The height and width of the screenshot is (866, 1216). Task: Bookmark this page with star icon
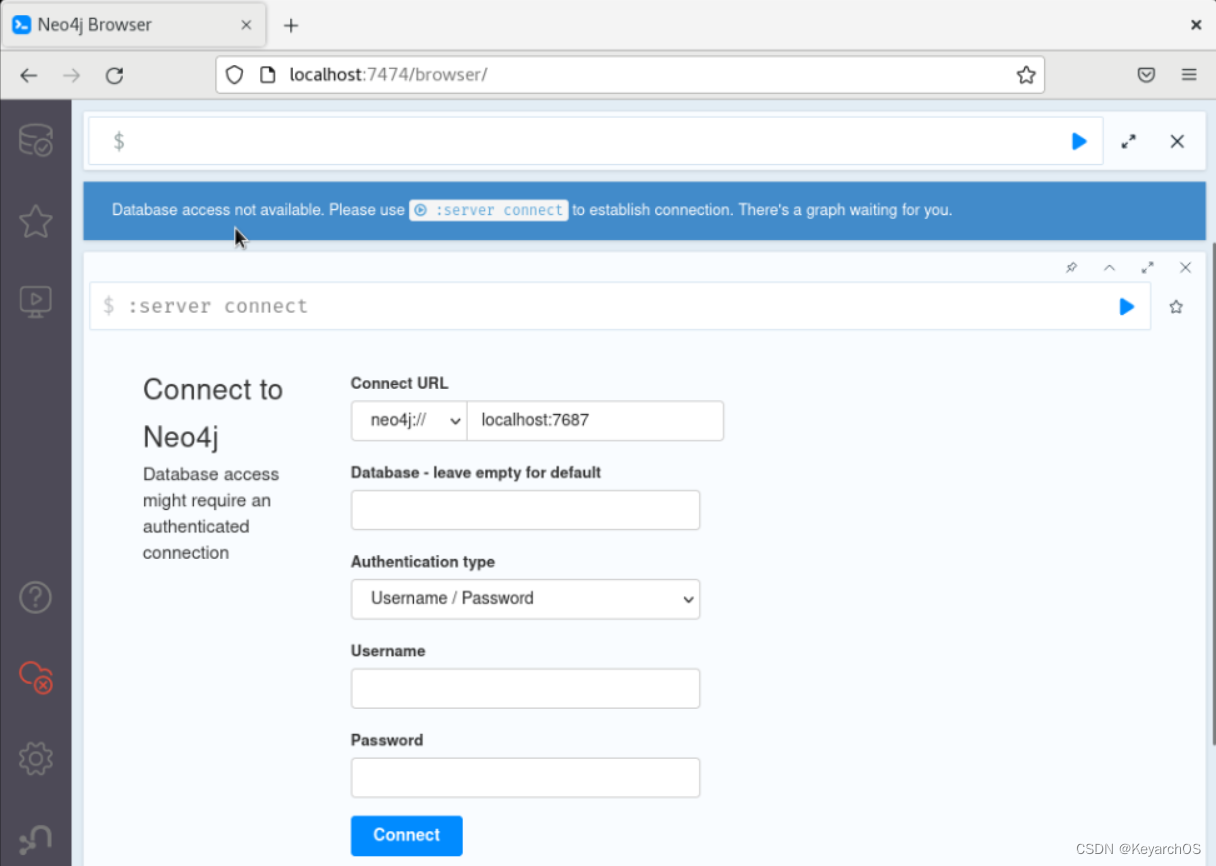pyautogui.click(x=1026, y=75)
